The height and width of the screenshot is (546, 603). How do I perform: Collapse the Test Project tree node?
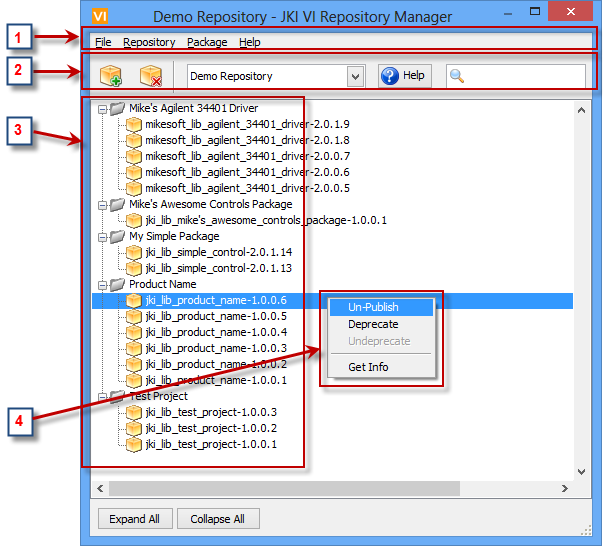click(x=102, y=396)
